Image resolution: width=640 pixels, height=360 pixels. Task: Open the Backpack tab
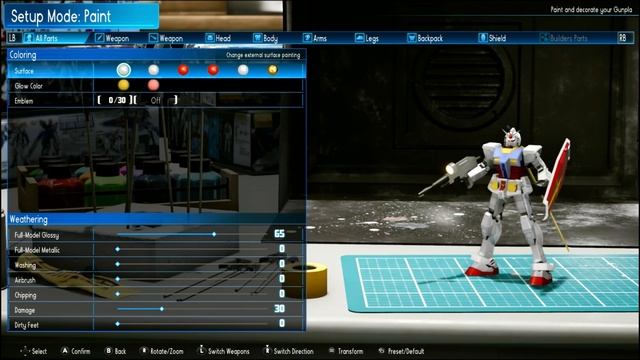tap(425, 38)
